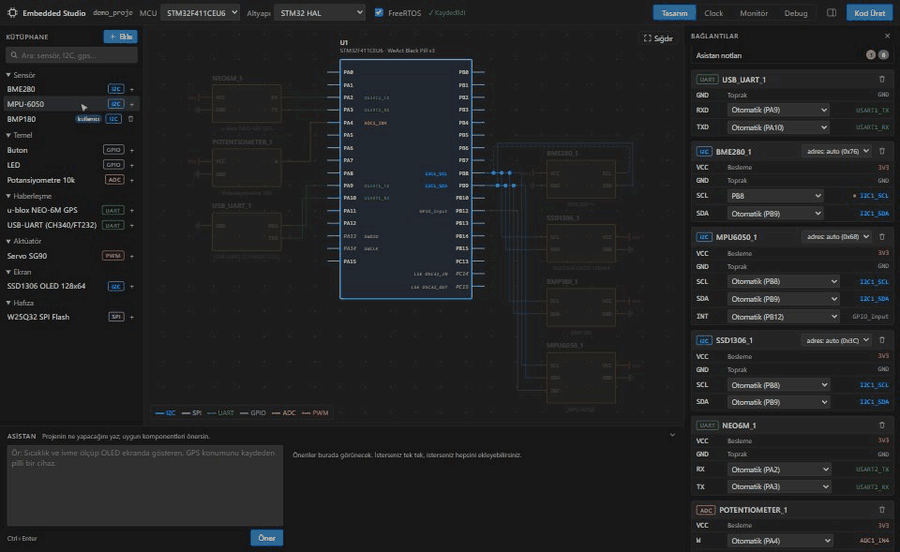
Task: Open NEO6M_1 TX pin dropdown
Action: (779, 487)
